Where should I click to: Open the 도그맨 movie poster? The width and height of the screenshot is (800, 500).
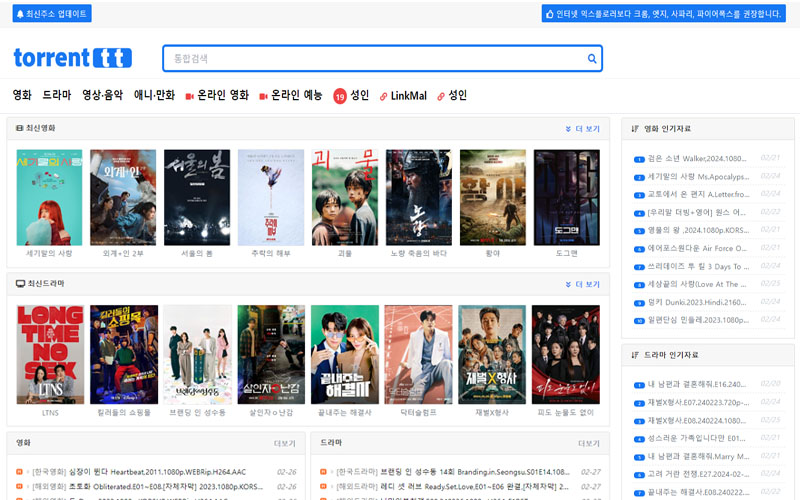[567, 197]
